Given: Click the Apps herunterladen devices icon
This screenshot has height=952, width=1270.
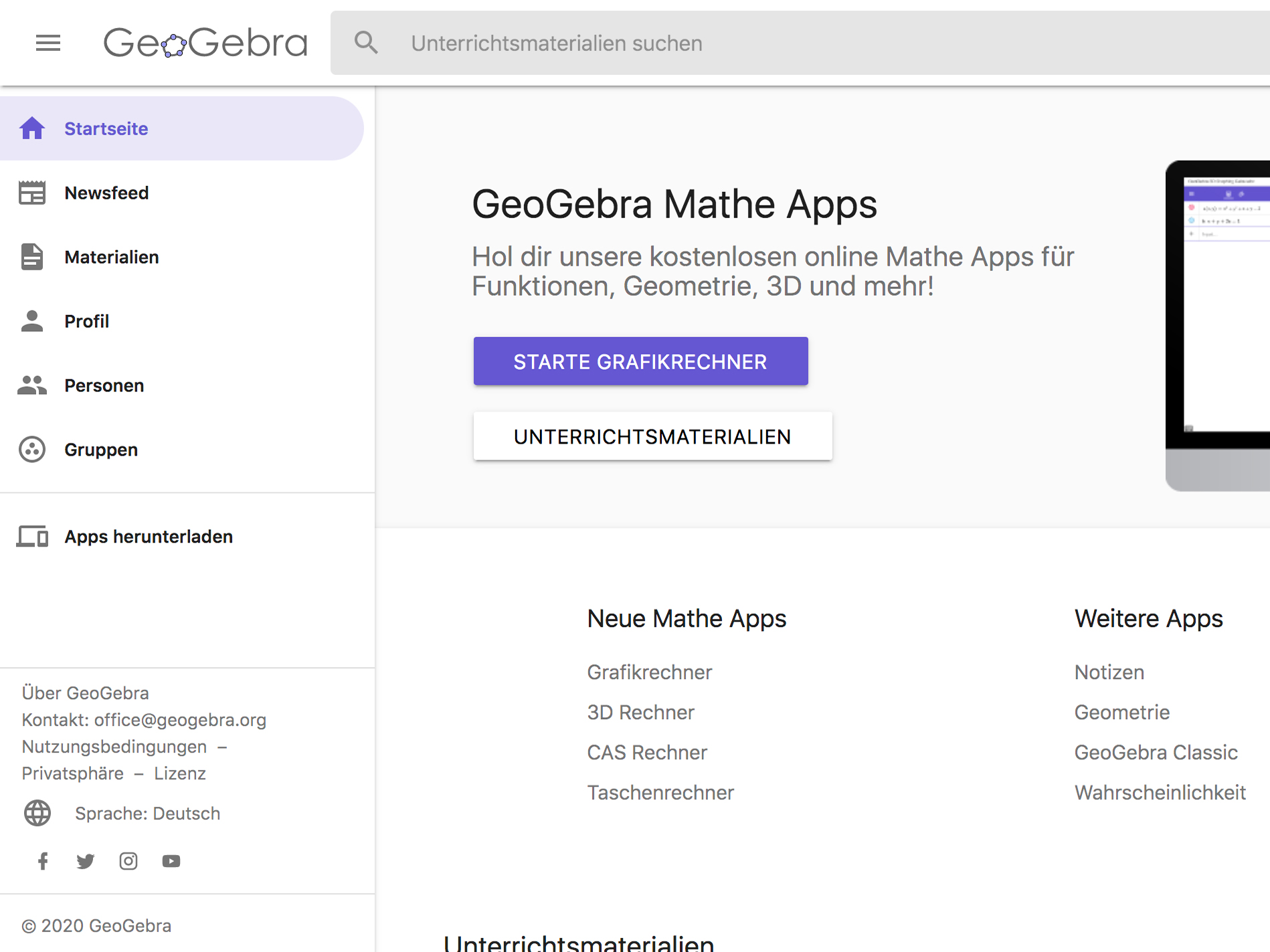Looking at the screenshot, I should pyautogui.click(x=32, y=537).
